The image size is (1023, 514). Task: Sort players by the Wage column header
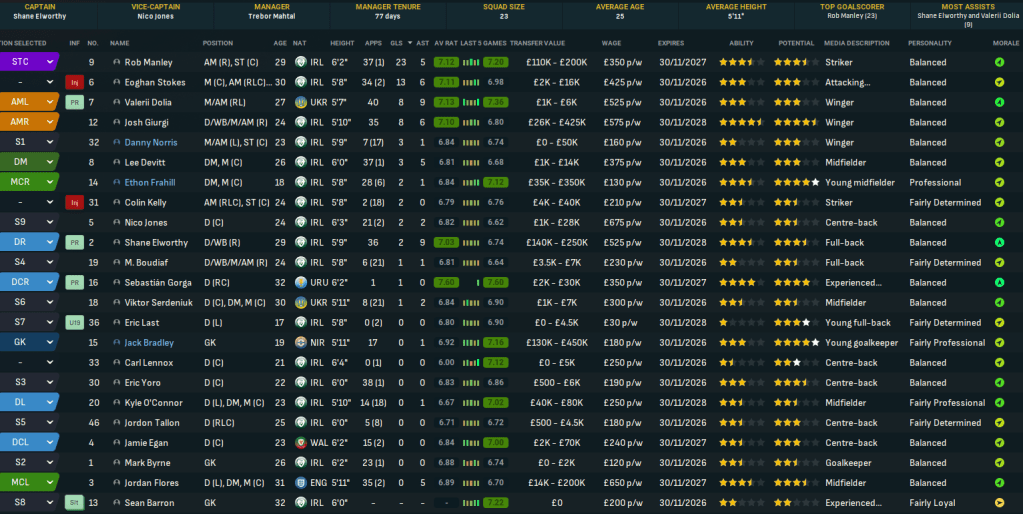pyautogui.click(x=611, y=43)
